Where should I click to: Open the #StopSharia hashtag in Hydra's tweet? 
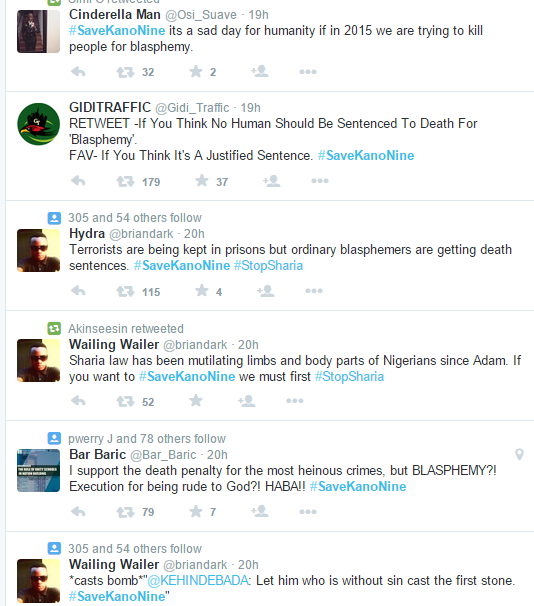[x=269, y=266]
